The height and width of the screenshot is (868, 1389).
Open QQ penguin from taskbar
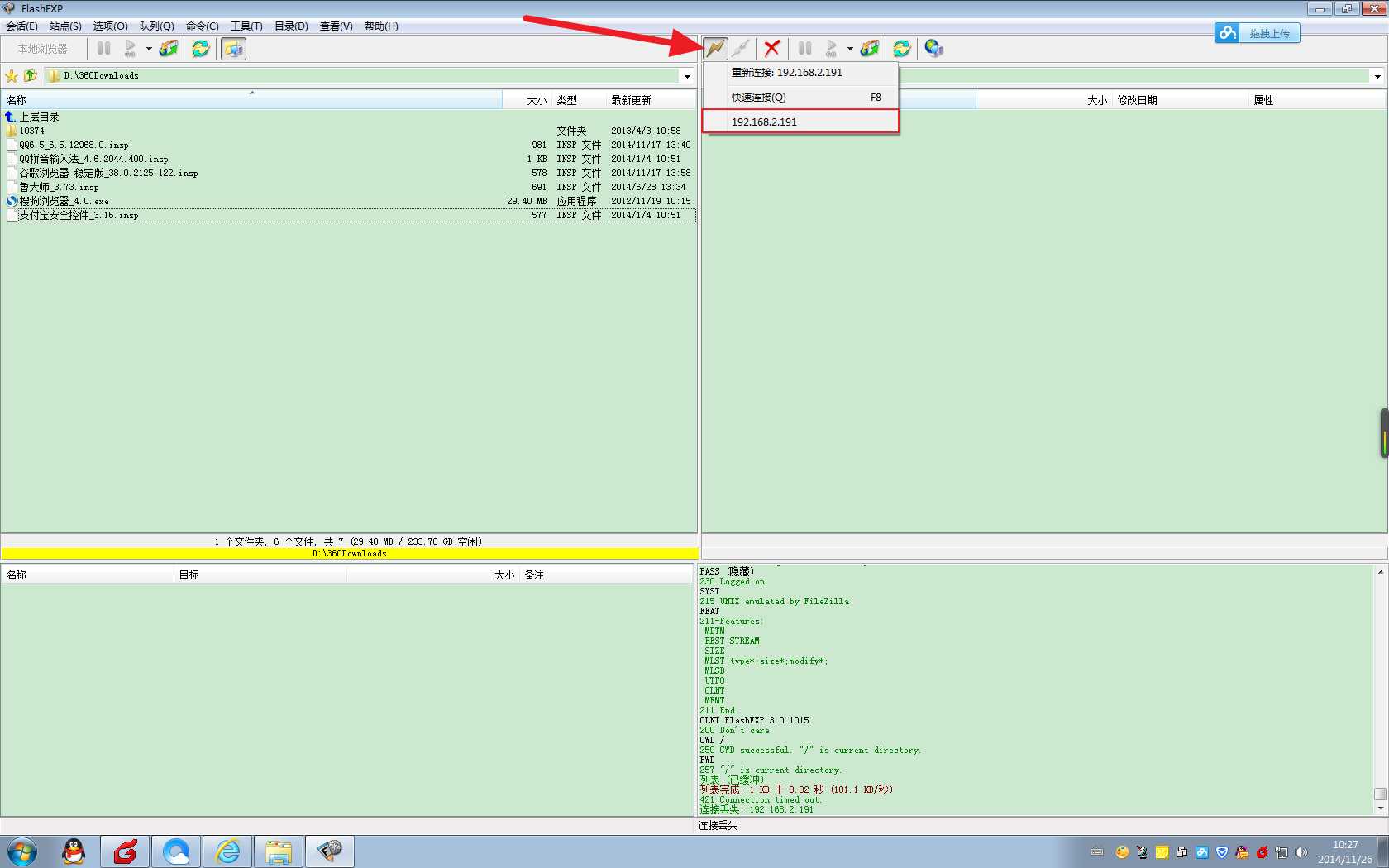click(x=74, y=851)
